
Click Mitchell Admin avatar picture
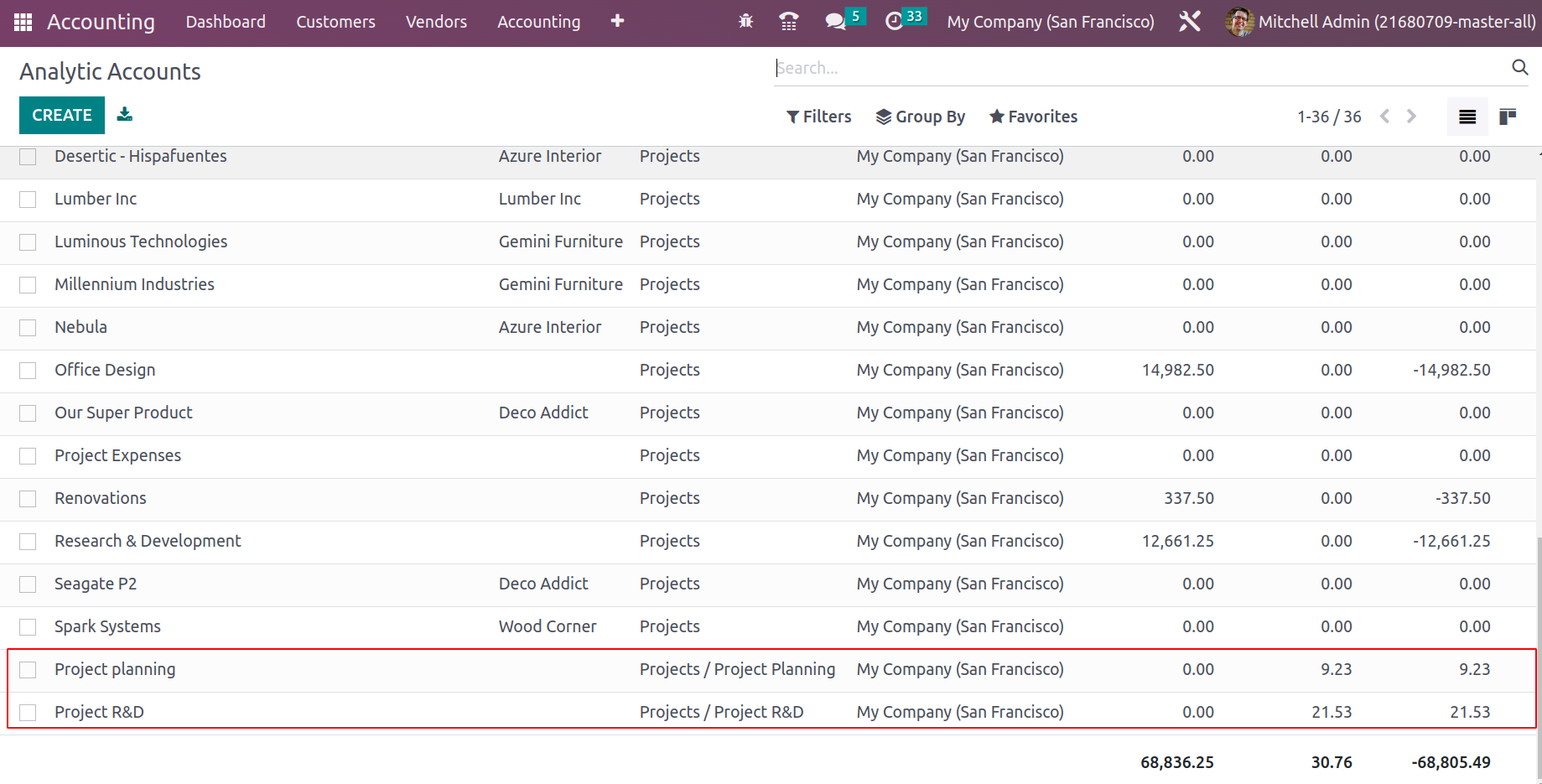(1239, 22)
